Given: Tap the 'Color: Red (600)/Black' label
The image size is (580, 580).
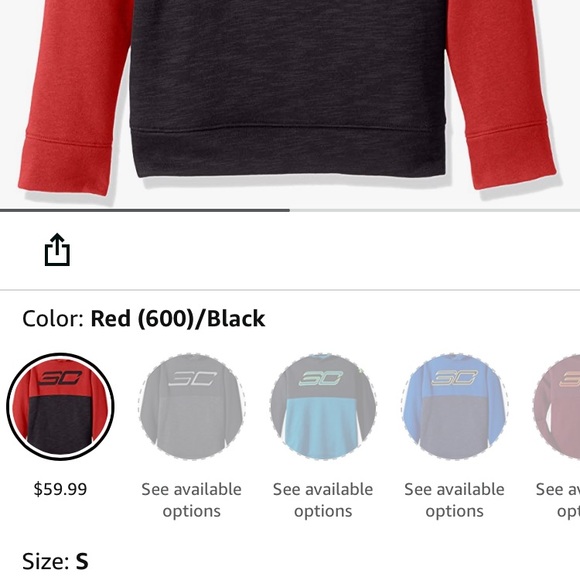Looking at the screenshot, I should coord(144,318).
